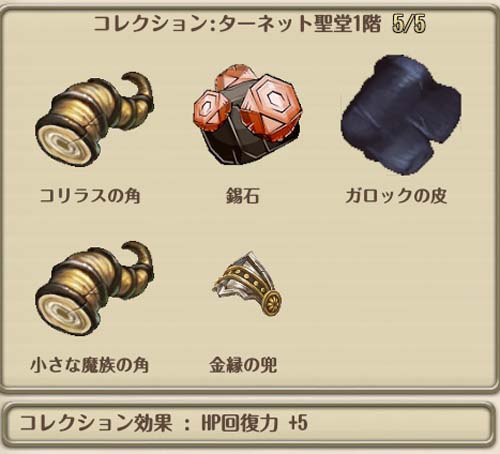500x454 pixels.
Task: Click the 錫石 item name text
Action: (242, 195)
